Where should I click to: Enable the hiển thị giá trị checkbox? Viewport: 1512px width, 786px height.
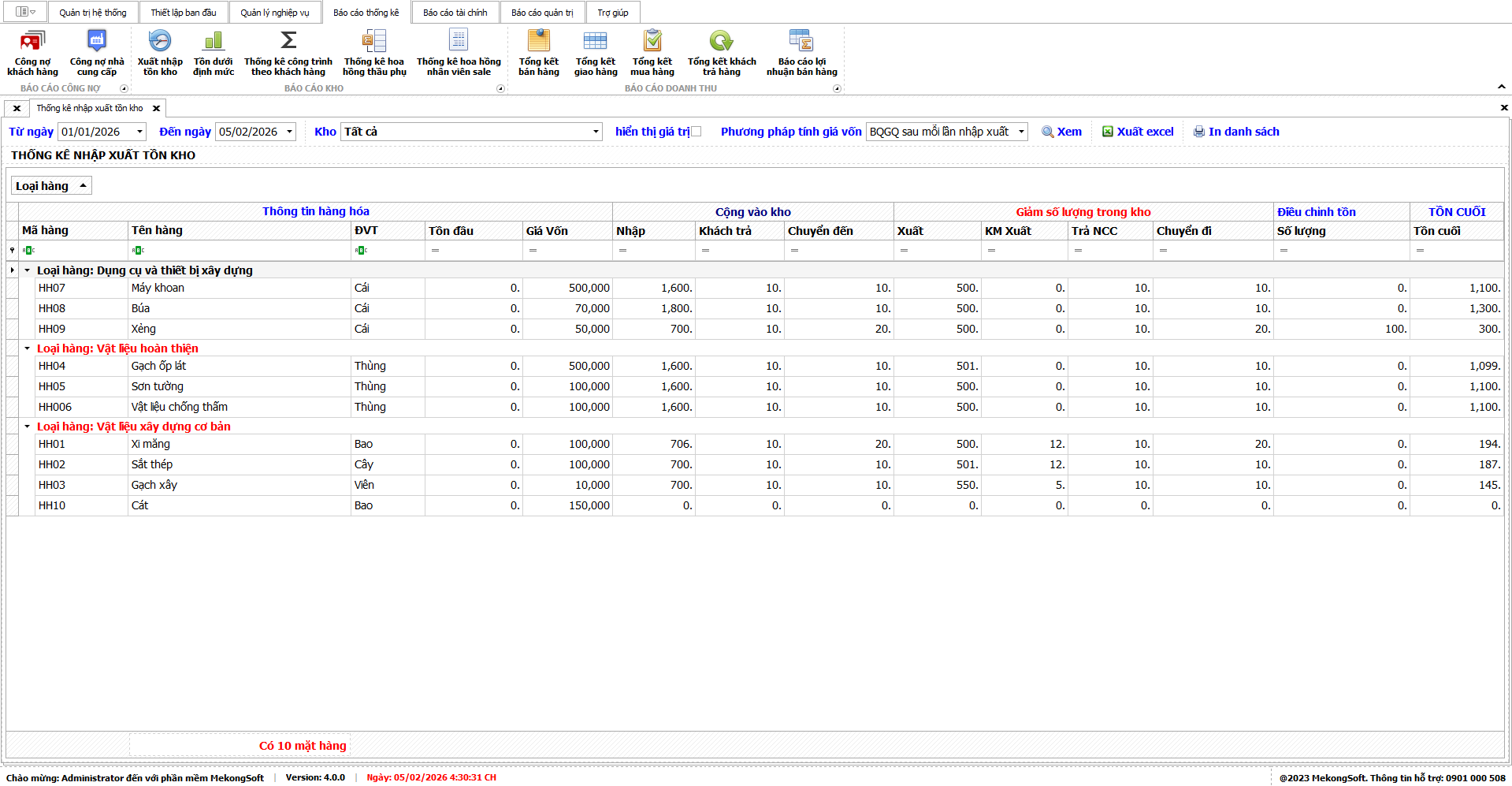pos(696,132)
